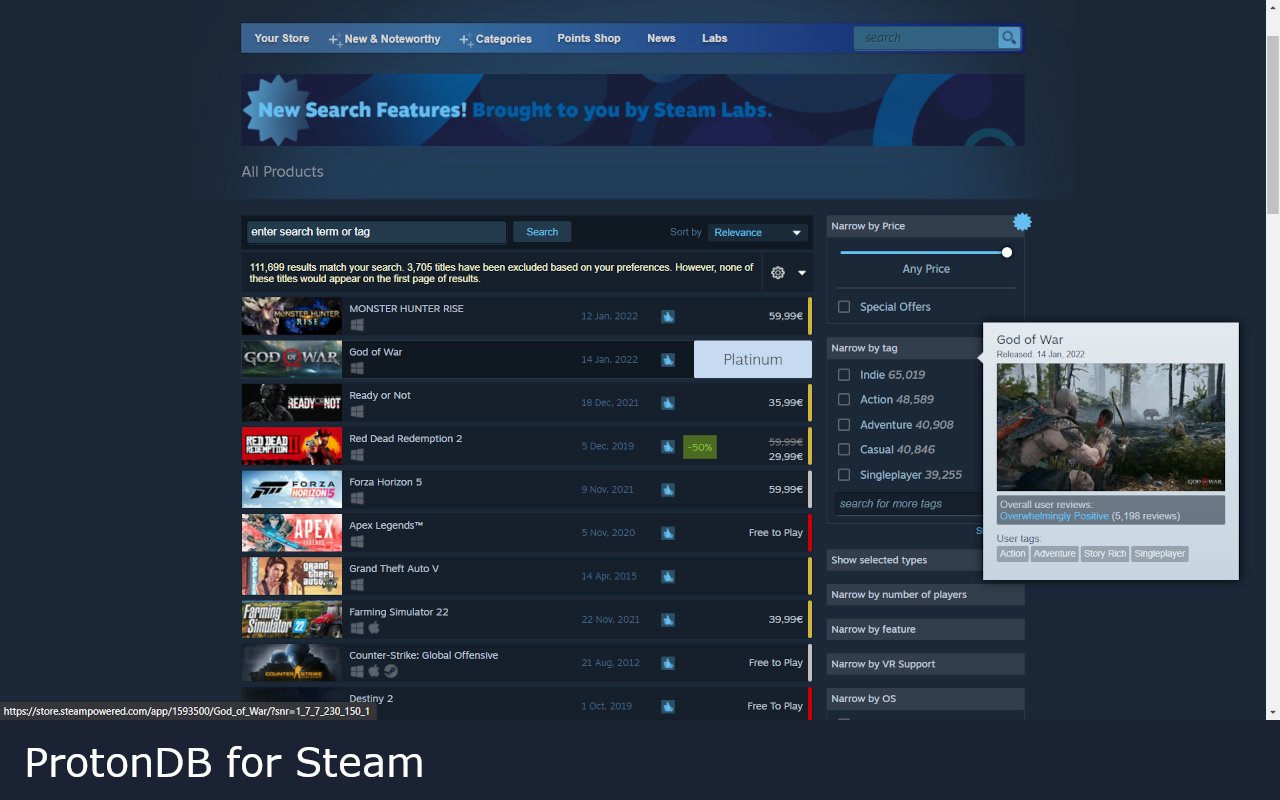Check the Singleplayer tag filter
Viewport: 1280px width, 800px height.
(844, 475)
